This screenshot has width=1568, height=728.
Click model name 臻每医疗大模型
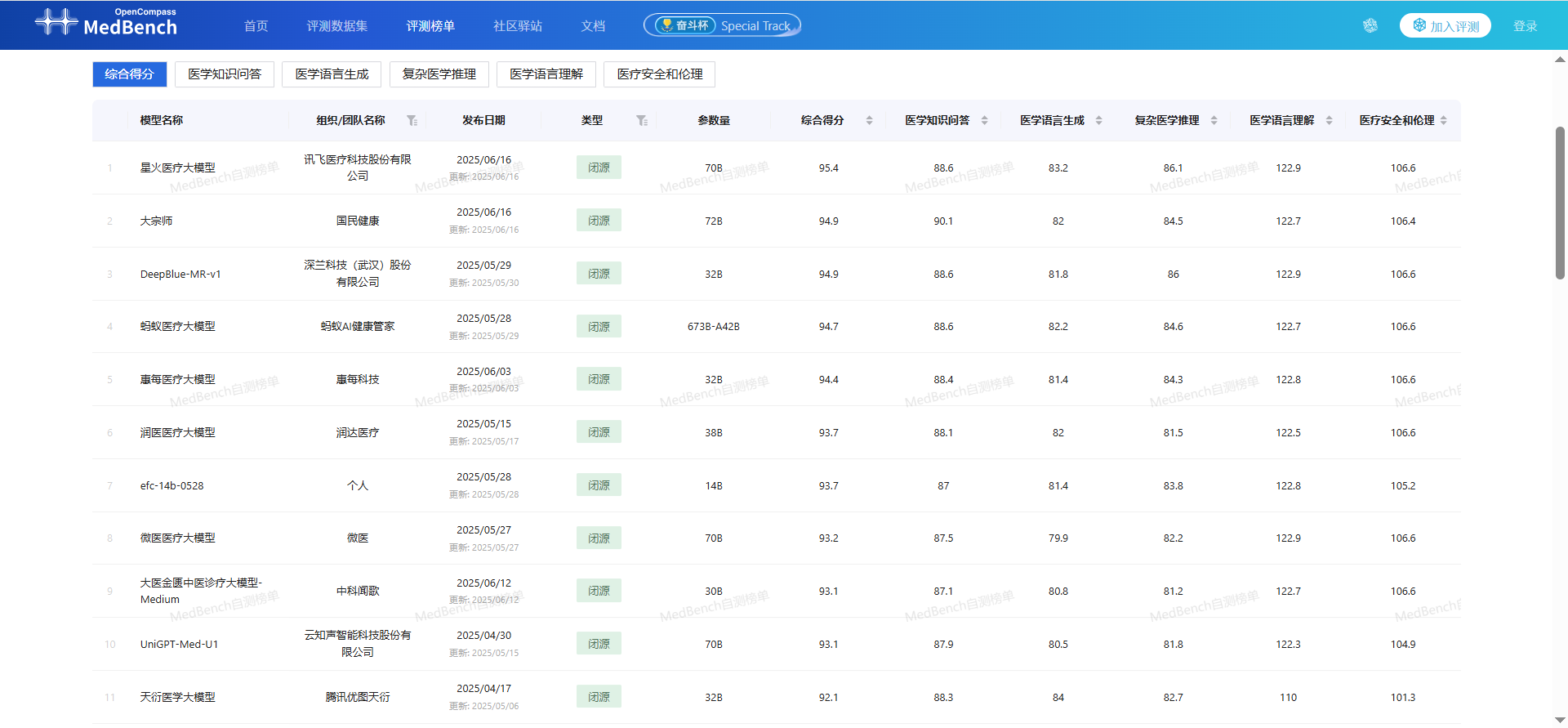[x=178, y=380]
